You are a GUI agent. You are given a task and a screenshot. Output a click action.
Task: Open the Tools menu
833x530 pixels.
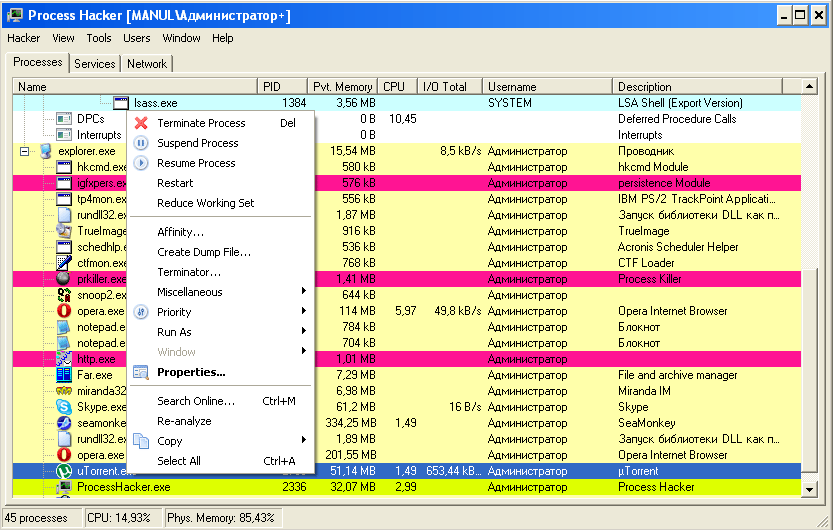(x=99, y=38)
